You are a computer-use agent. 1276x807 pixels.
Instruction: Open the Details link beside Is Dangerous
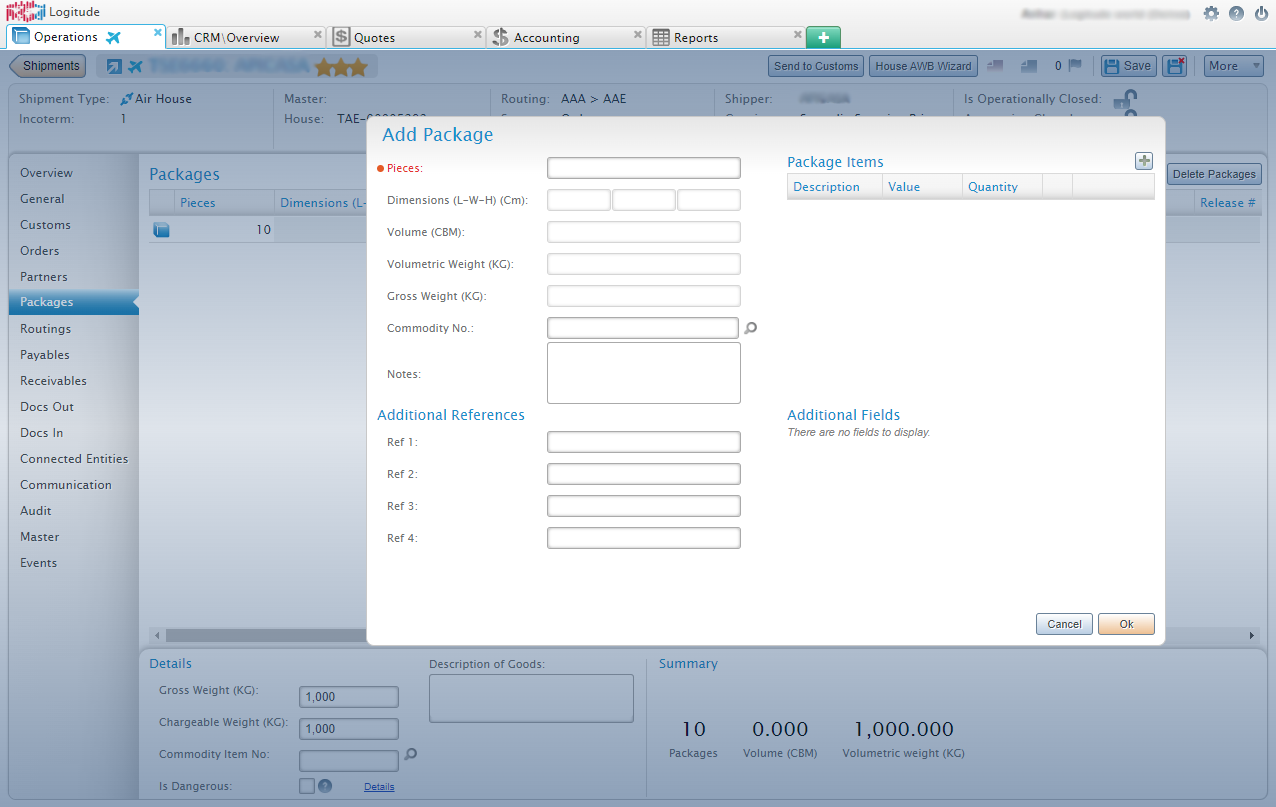click(379, 786)
